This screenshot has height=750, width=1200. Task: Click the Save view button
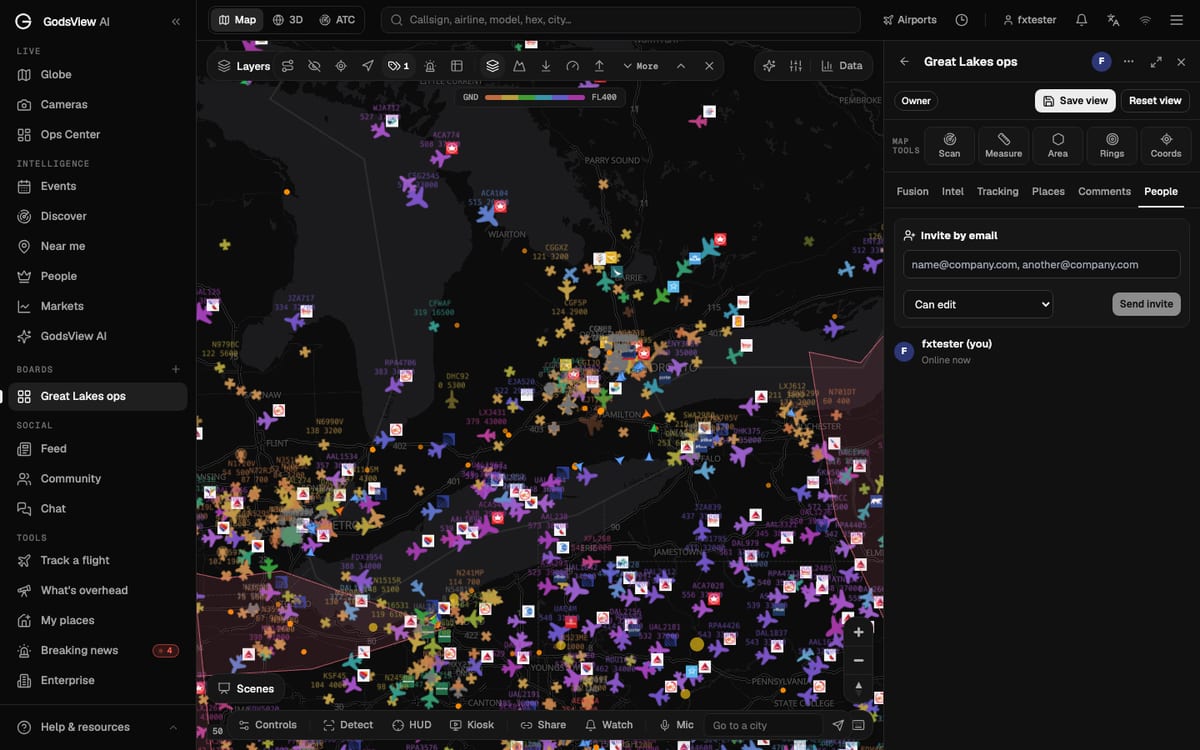tap(1075, 101)
